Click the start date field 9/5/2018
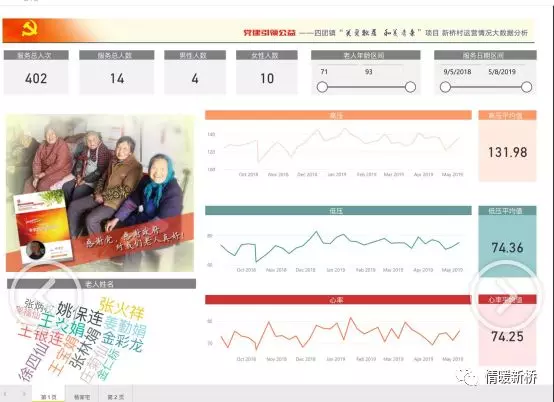 (457, 72)
